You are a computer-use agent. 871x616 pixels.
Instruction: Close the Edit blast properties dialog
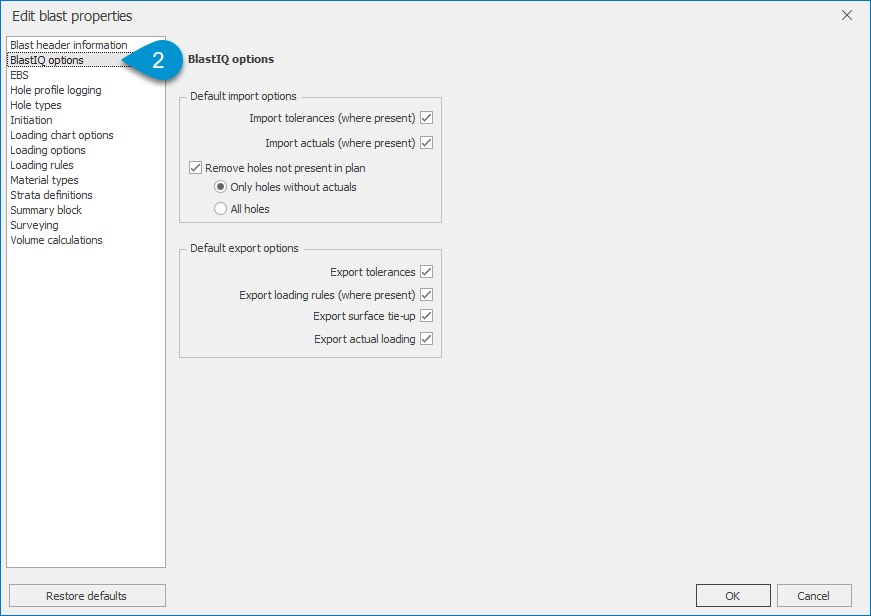pos(847,16)
